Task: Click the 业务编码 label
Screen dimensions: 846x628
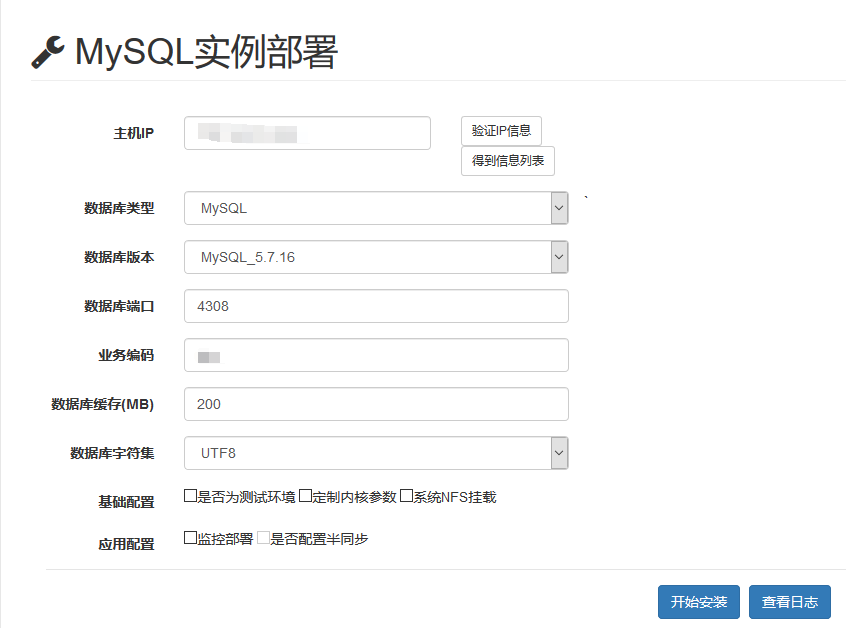Action: [126, 356]
